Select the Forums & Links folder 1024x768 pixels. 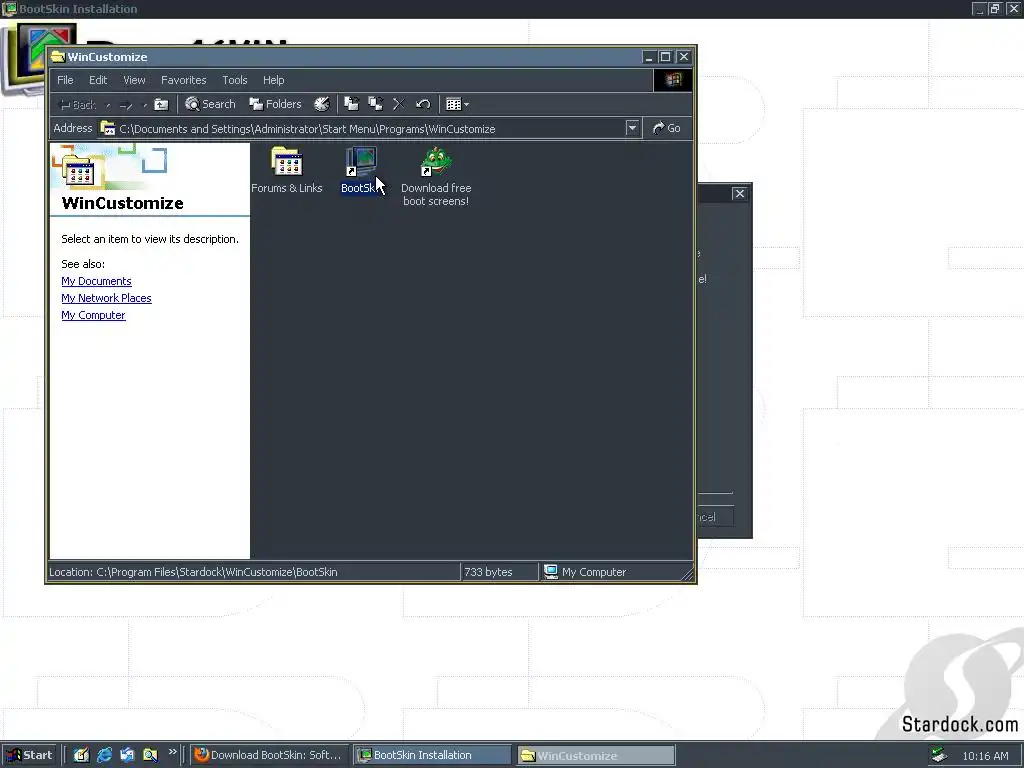[x=287, y=170]
